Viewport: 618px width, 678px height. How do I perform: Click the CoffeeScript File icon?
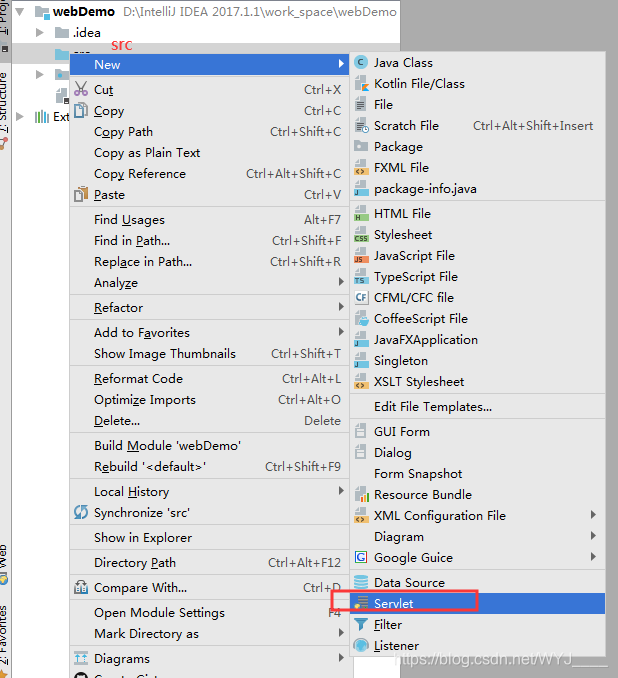pyautogui.click(x=361, y=319)
